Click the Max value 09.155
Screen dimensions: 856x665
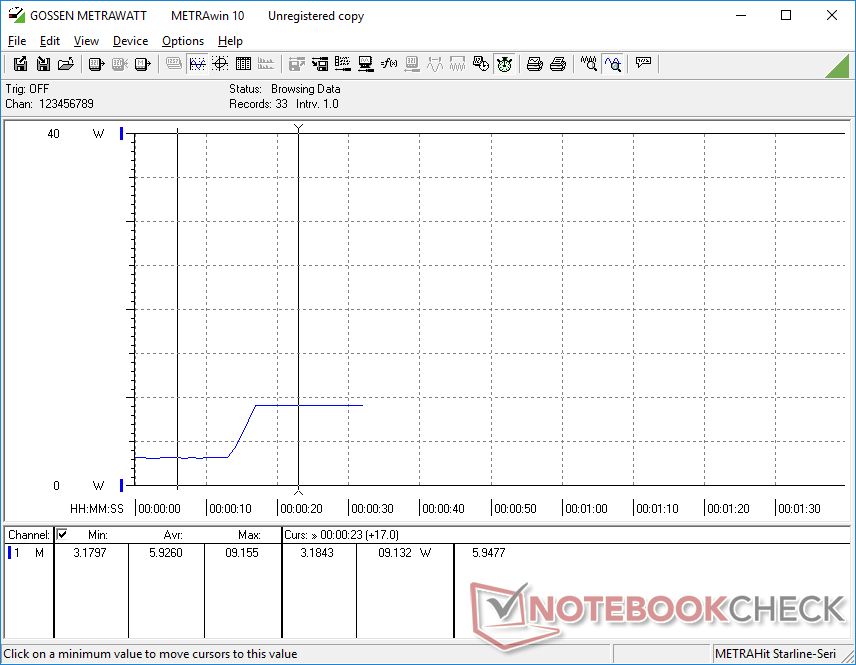242,553
